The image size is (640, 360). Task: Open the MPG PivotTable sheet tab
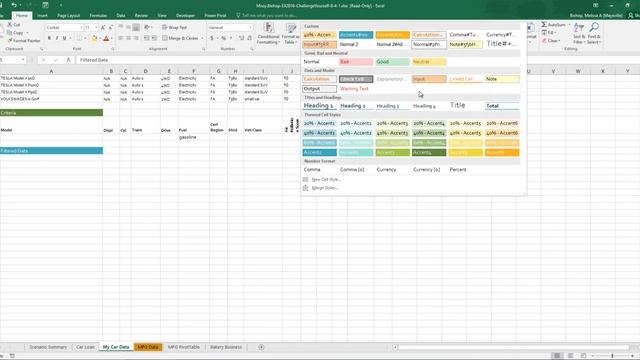point(184,347)
